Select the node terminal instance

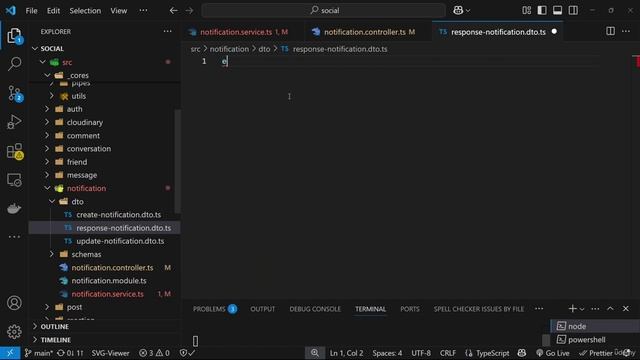594,326
